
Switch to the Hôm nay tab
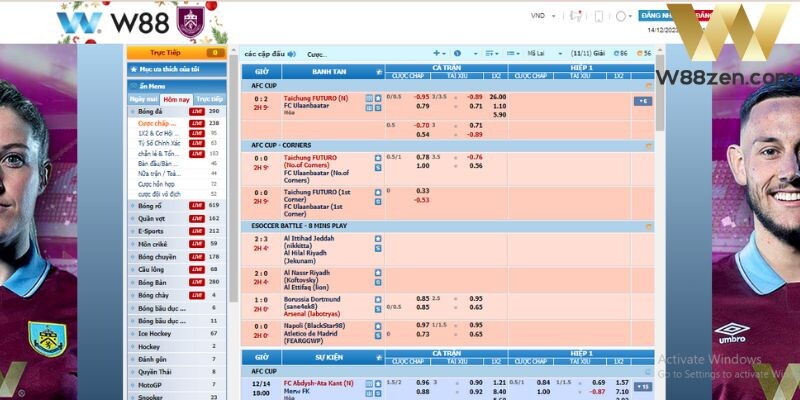(x=176, y=100)
